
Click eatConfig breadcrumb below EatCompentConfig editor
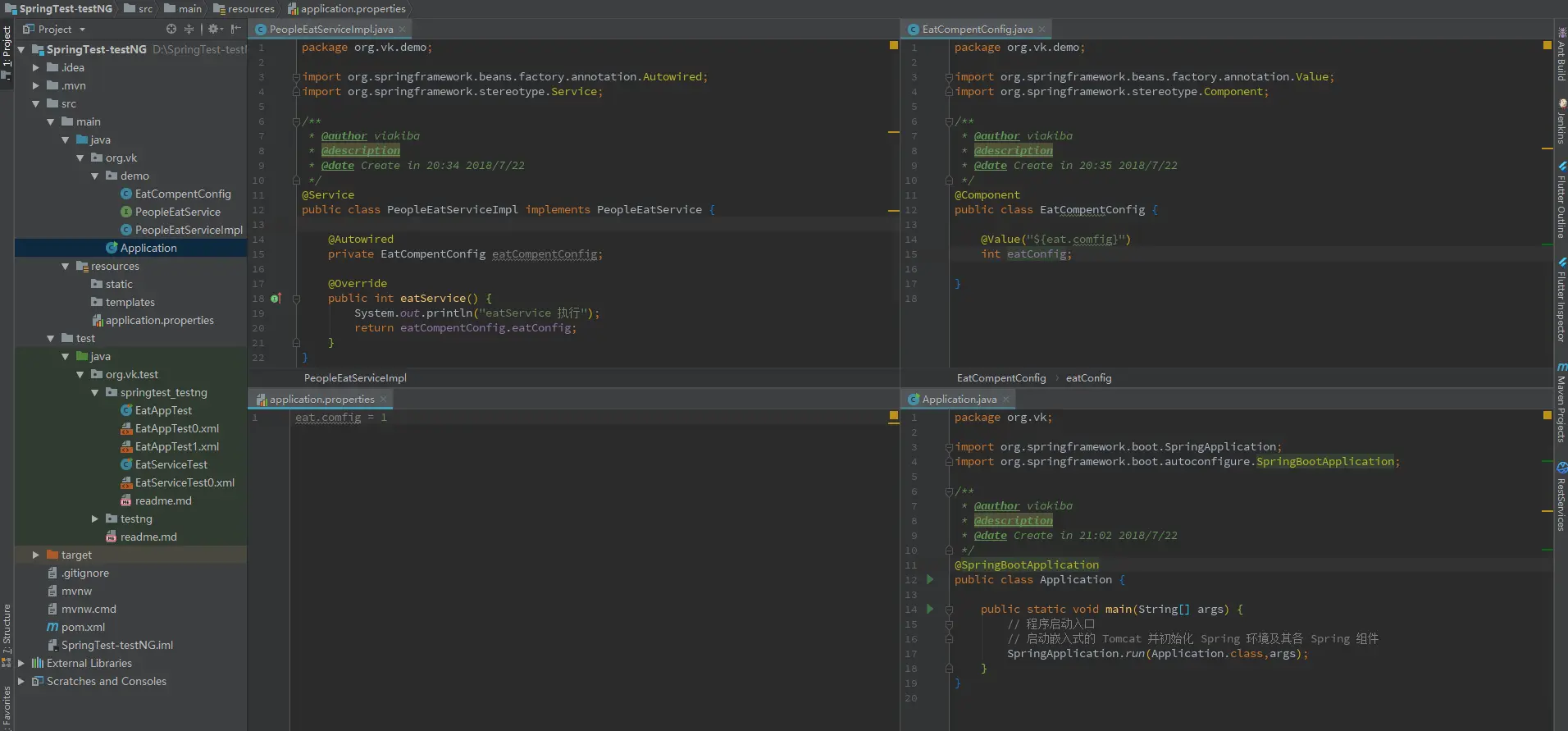[1088, 378]
